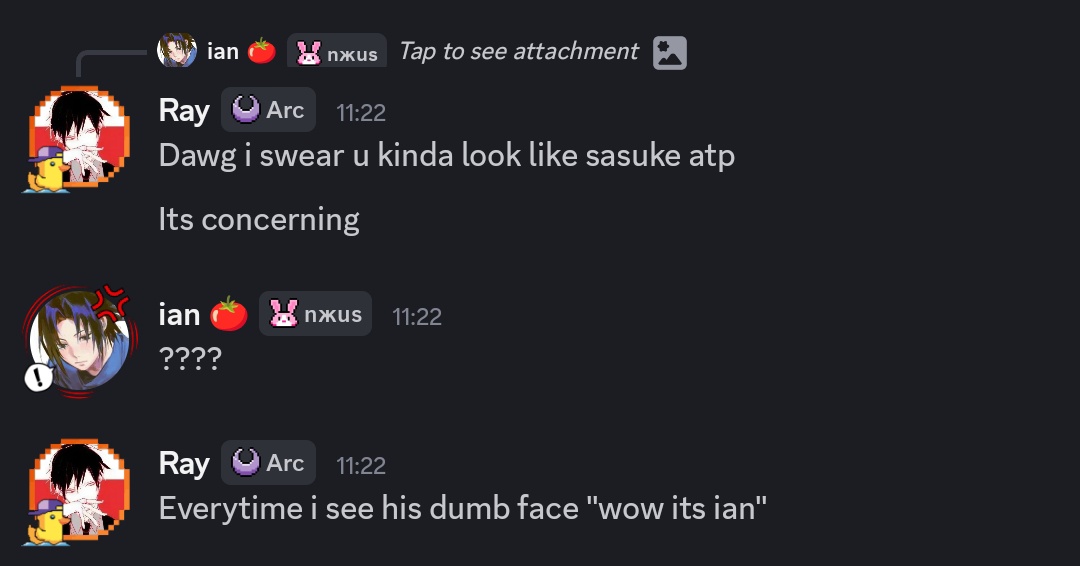Open ian's small avatar in the reply preview
Viewport: 1080px width, 566px height.
[177, 50]
